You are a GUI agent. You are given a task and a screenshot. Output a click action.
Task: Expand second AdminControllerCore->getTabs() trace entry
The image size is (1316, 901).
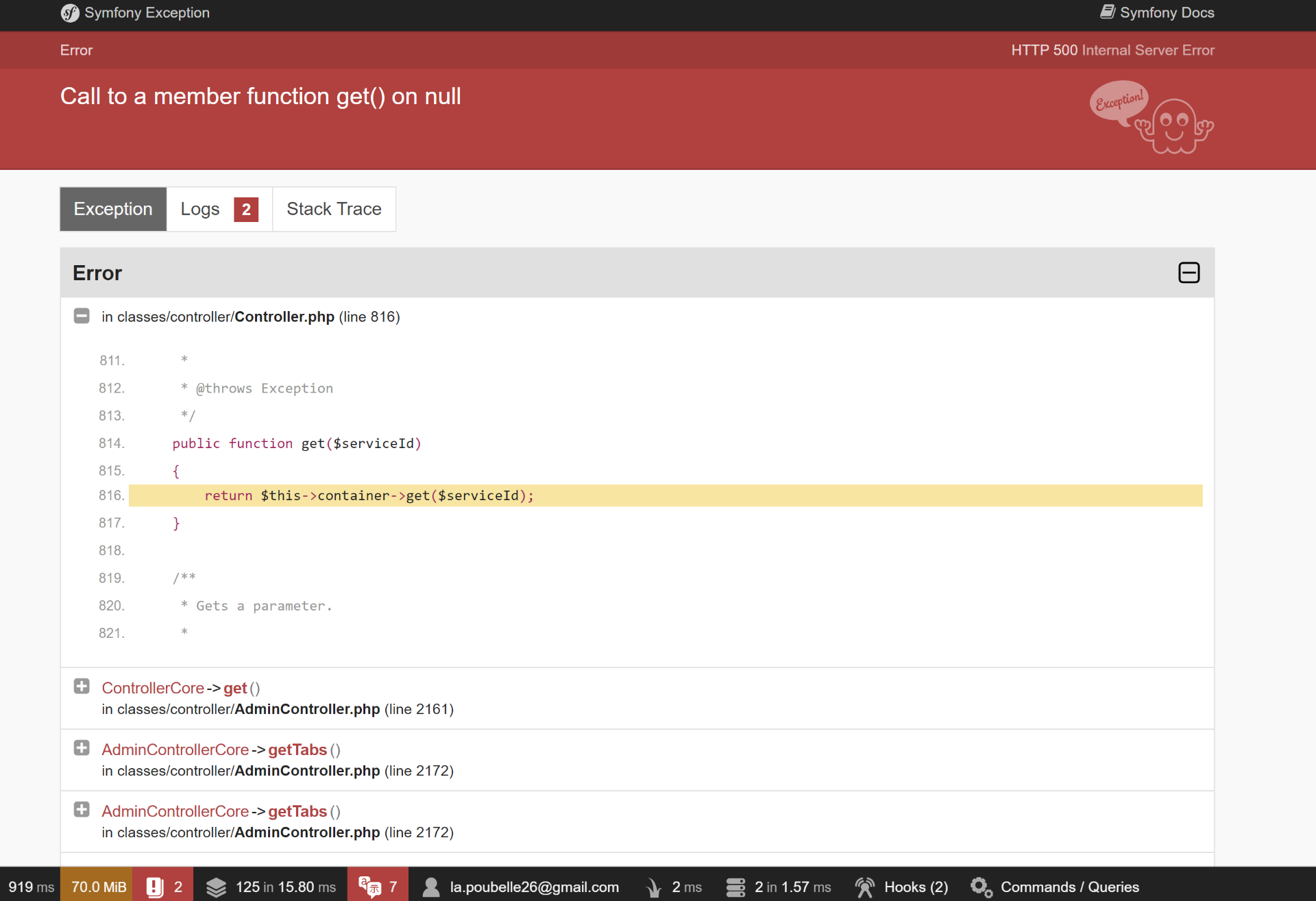click(x=82, y=810)
